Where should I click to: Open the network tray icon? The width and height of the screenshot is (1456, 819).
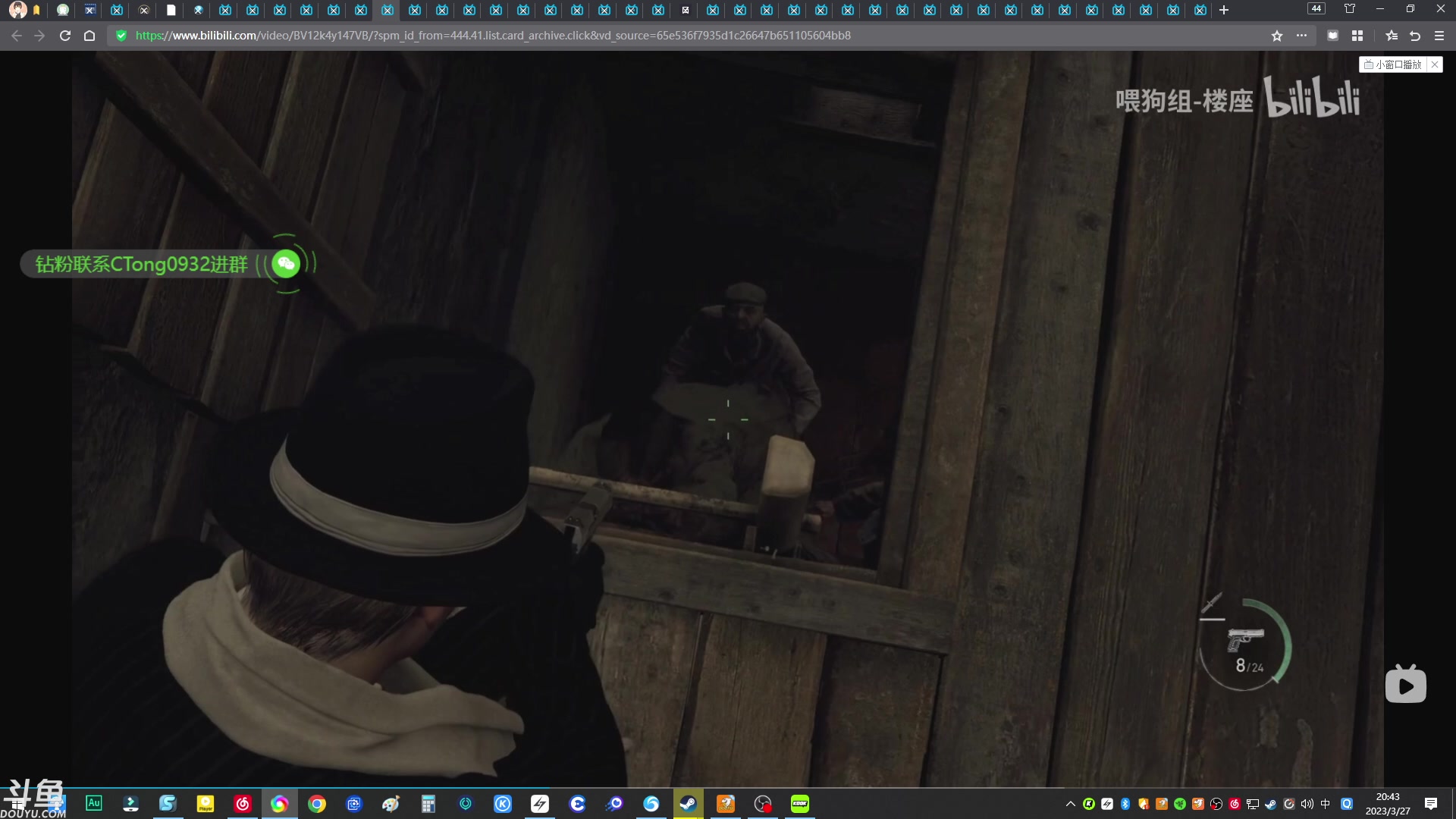click(1253, 804)
